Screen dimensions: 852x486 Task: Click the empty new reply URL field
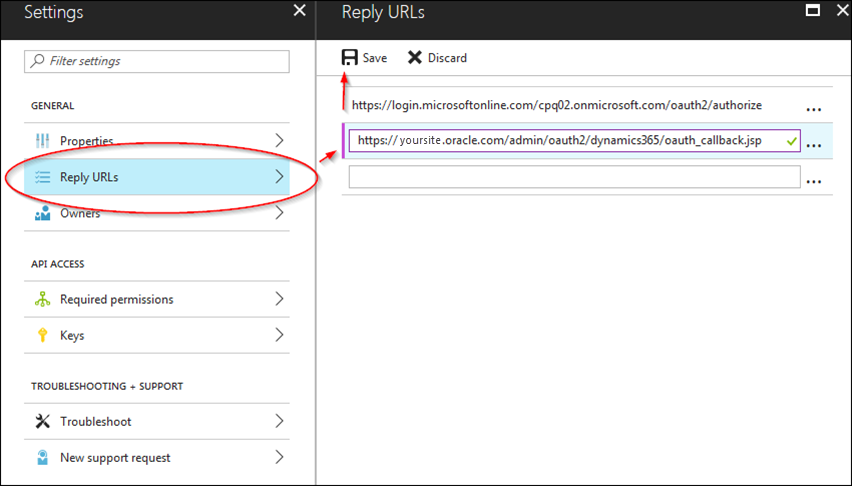click(574, 177)
